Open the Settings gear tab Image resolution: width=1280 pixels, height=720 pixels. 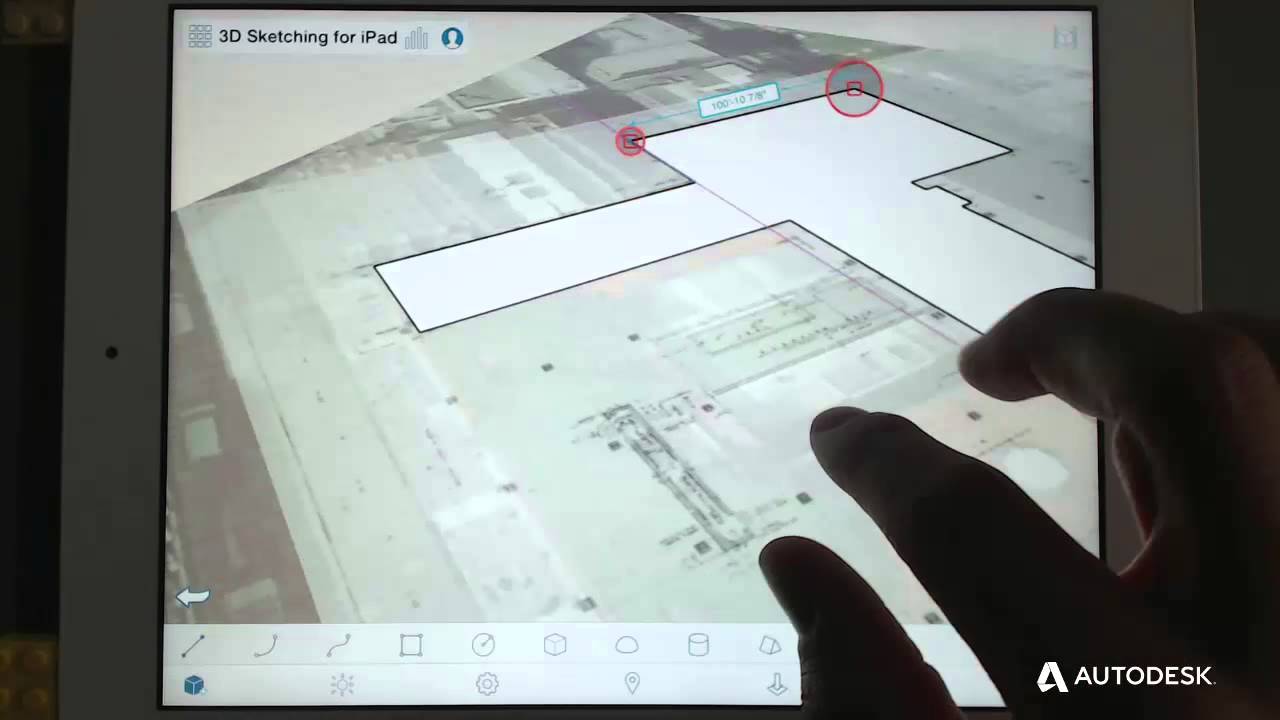point(487,684)
